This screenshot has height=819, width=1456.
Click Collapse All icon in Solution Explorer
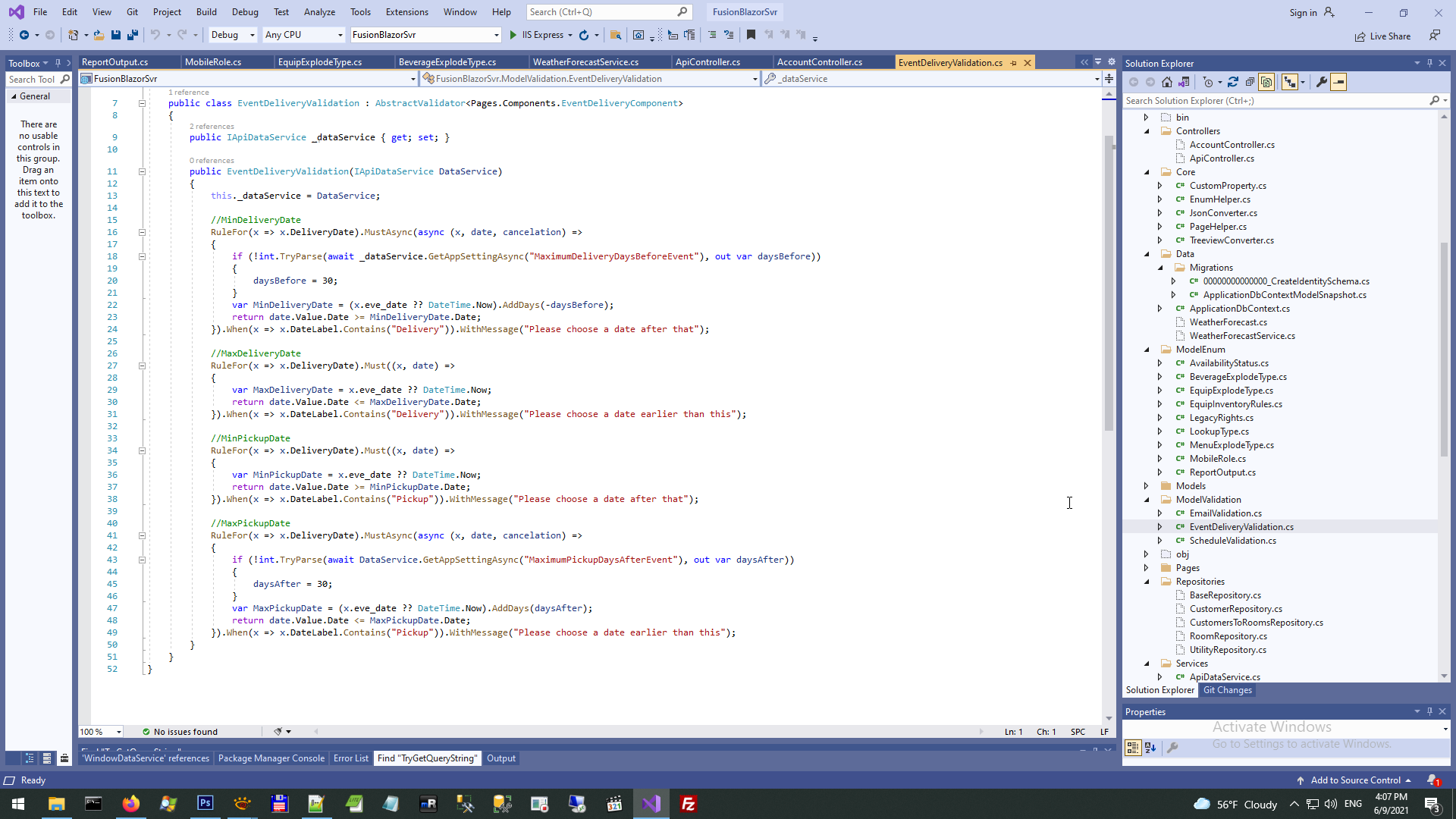pos(1250,82)
